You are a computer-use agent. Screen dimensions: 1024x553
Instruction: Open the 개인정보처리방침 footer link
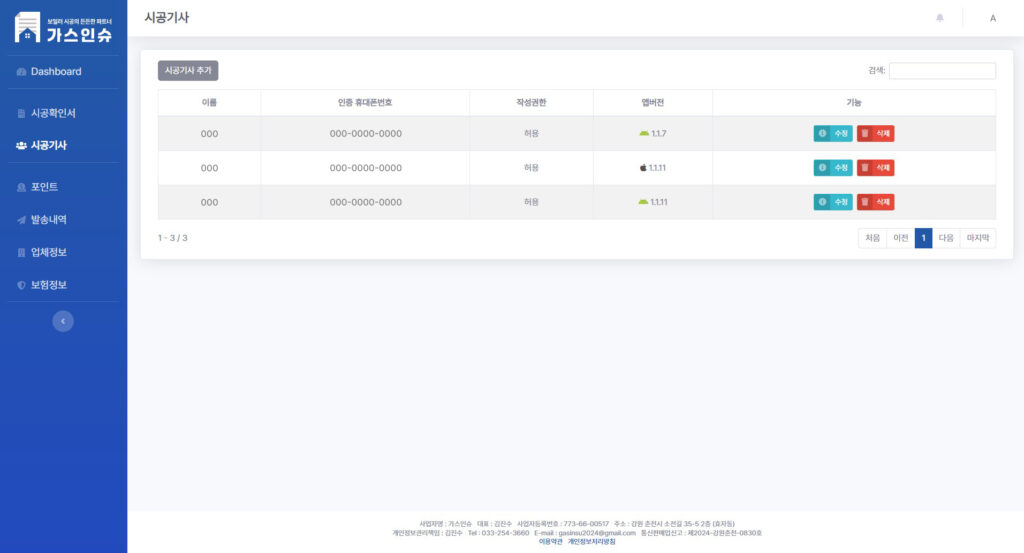tap(591, 542)
